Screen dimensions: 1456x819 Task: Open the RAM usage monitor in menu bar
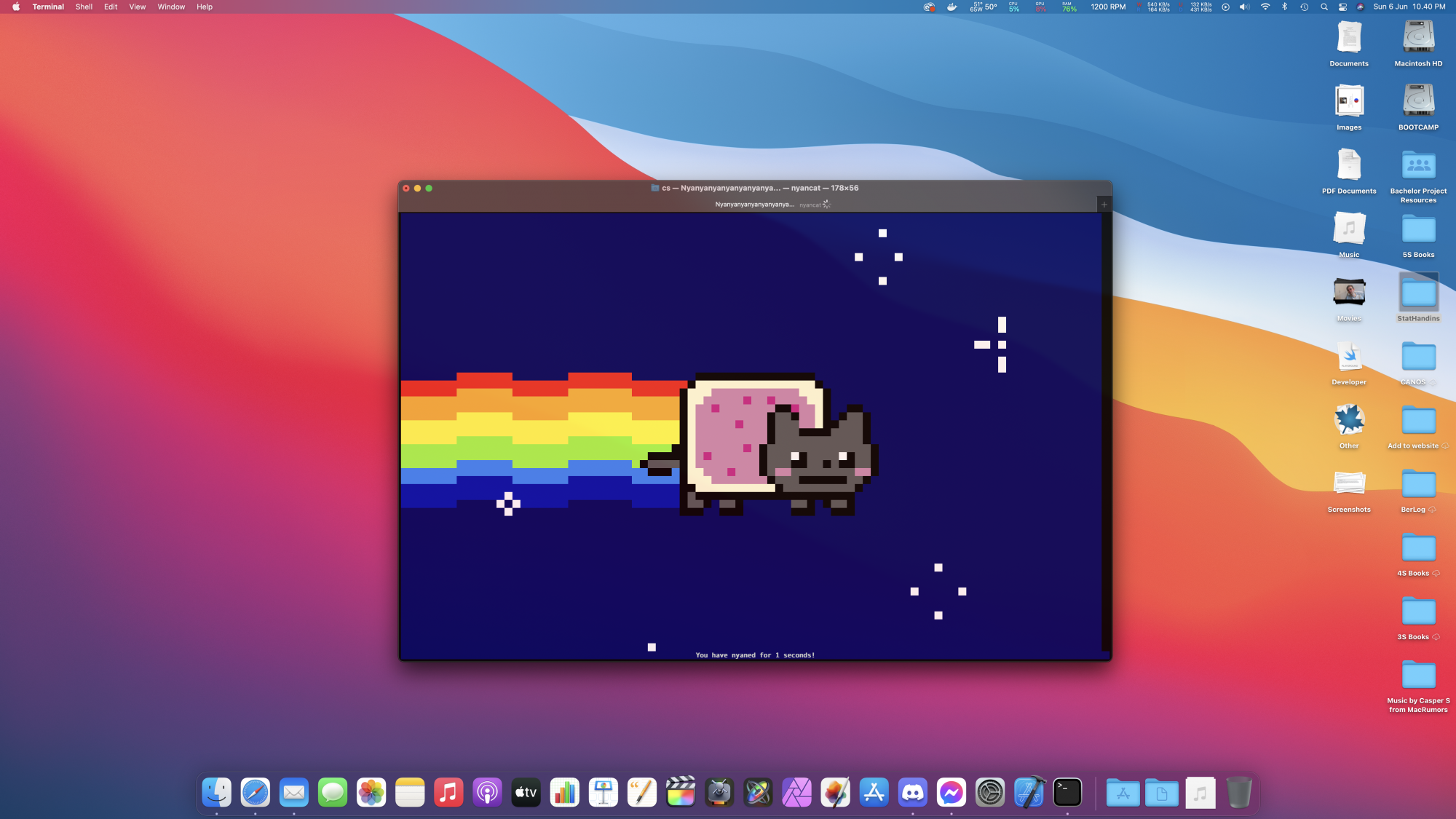click(x=1069, y=7)
